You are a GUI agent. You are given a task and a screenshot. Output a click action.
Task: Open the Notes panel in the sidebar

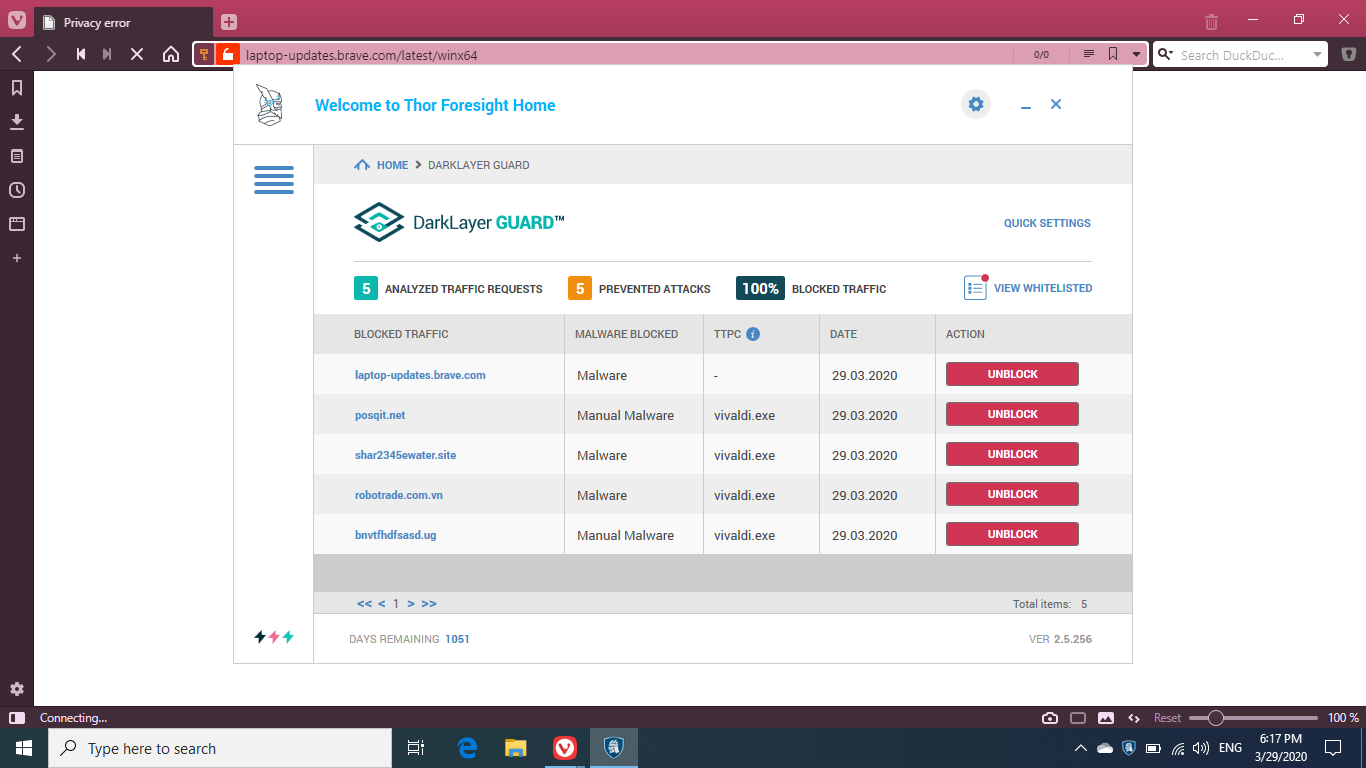[x=17, y=156]
